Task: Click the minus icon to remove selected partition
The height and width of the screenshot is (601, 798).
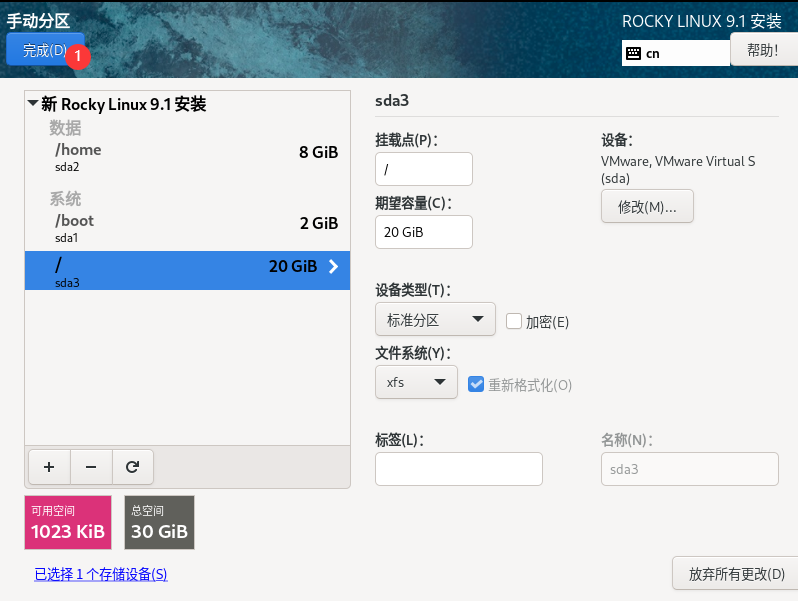Action: [x=91, y=466]
